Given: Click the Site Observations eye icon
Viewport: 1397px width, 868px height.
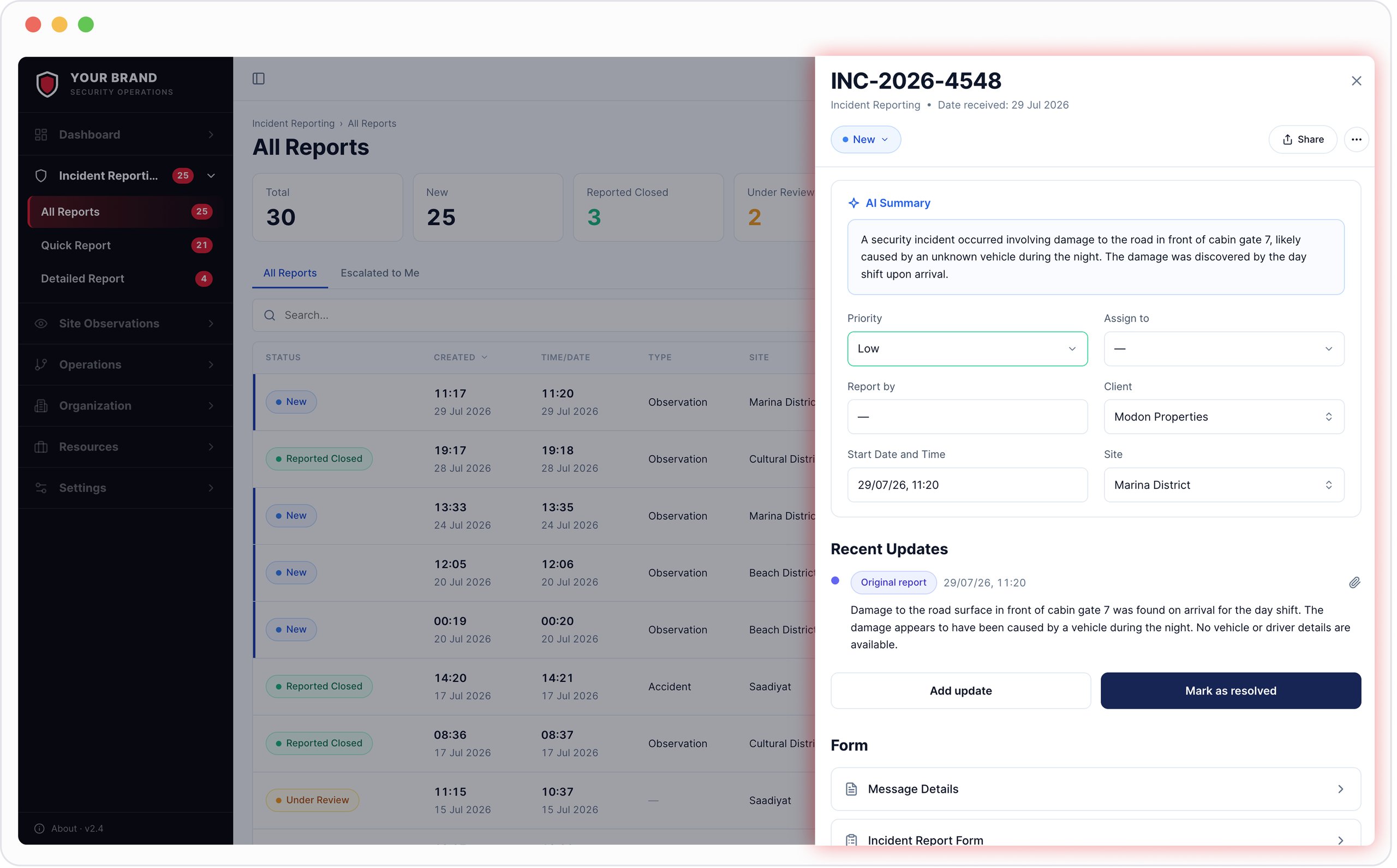Looking at the screenshot, I should click(x=41, y=324).
